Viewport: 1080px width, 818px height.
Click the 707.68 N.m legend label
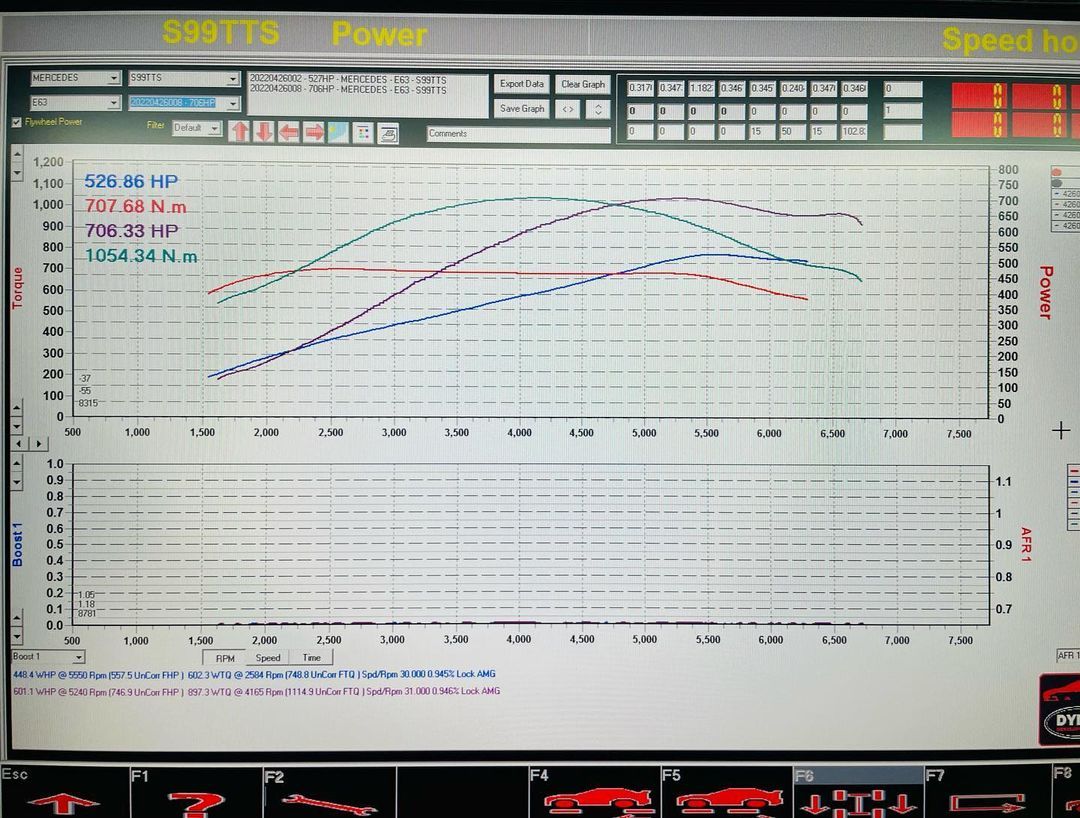click(x=136, y=206)
